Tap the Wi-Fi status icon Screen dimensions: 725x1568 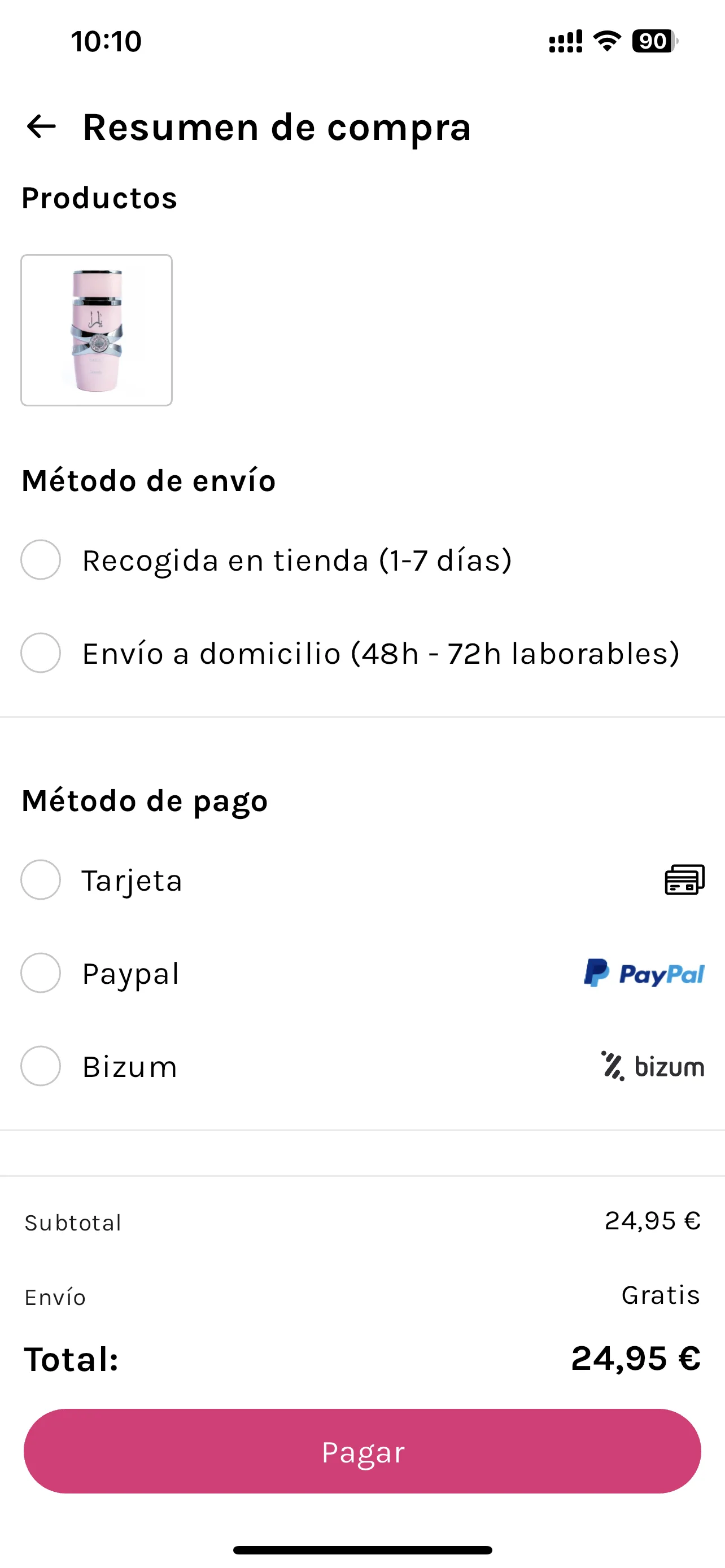(x=607, y=41)
